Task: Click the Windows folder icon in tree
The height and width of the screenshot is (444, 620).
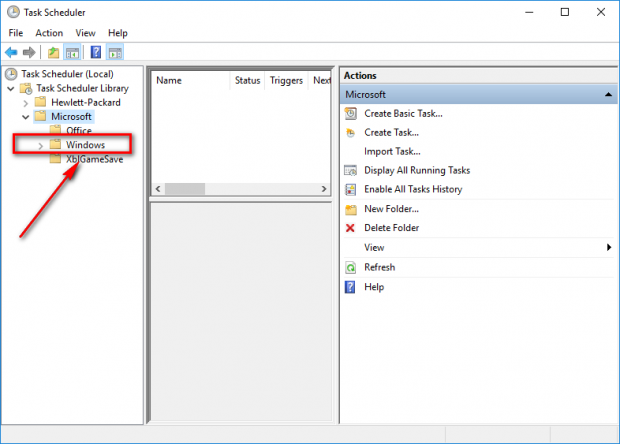Action: 55,144
